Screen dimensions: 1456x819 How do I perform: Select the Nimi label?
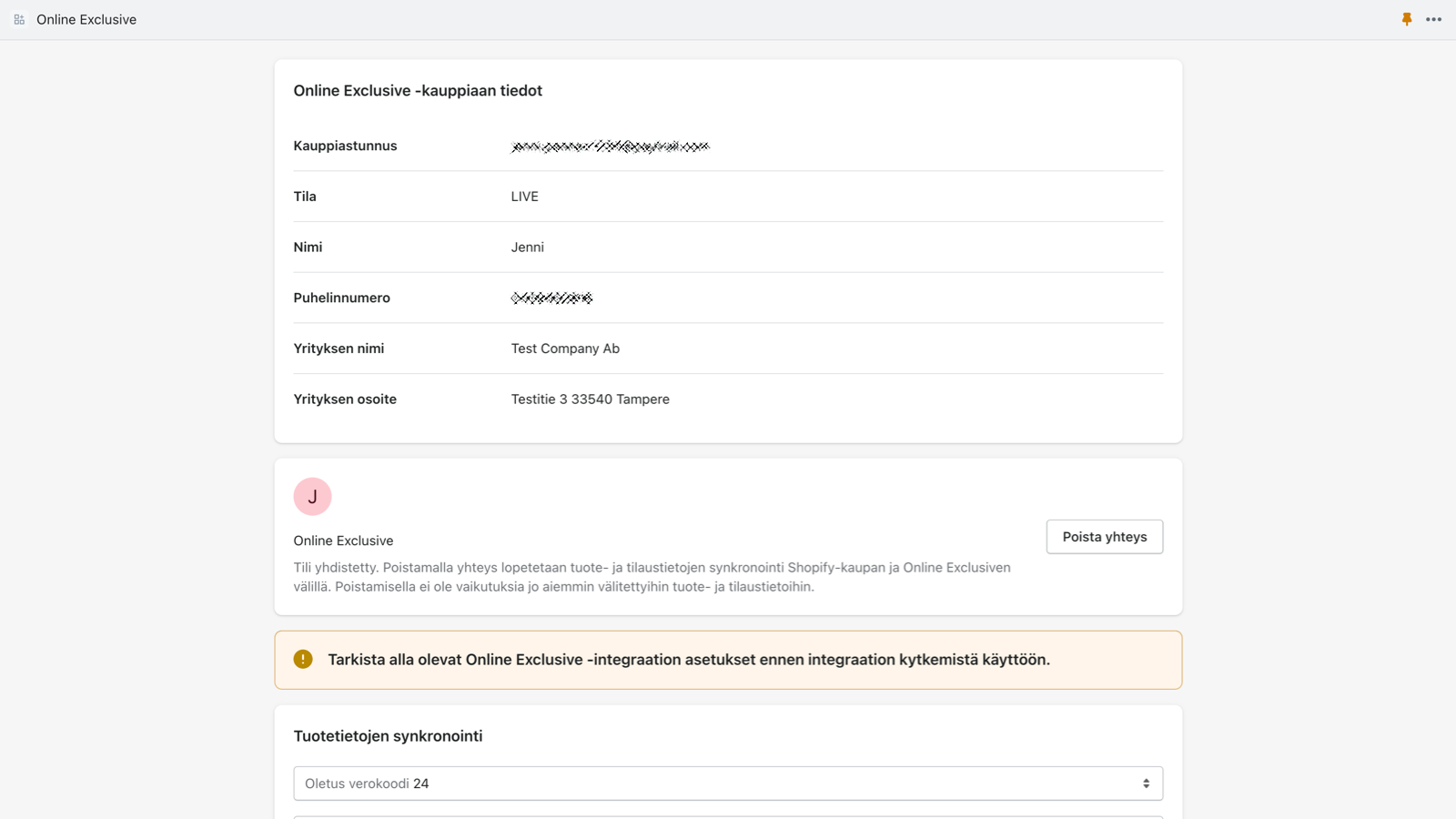click(x=308, y=247)
